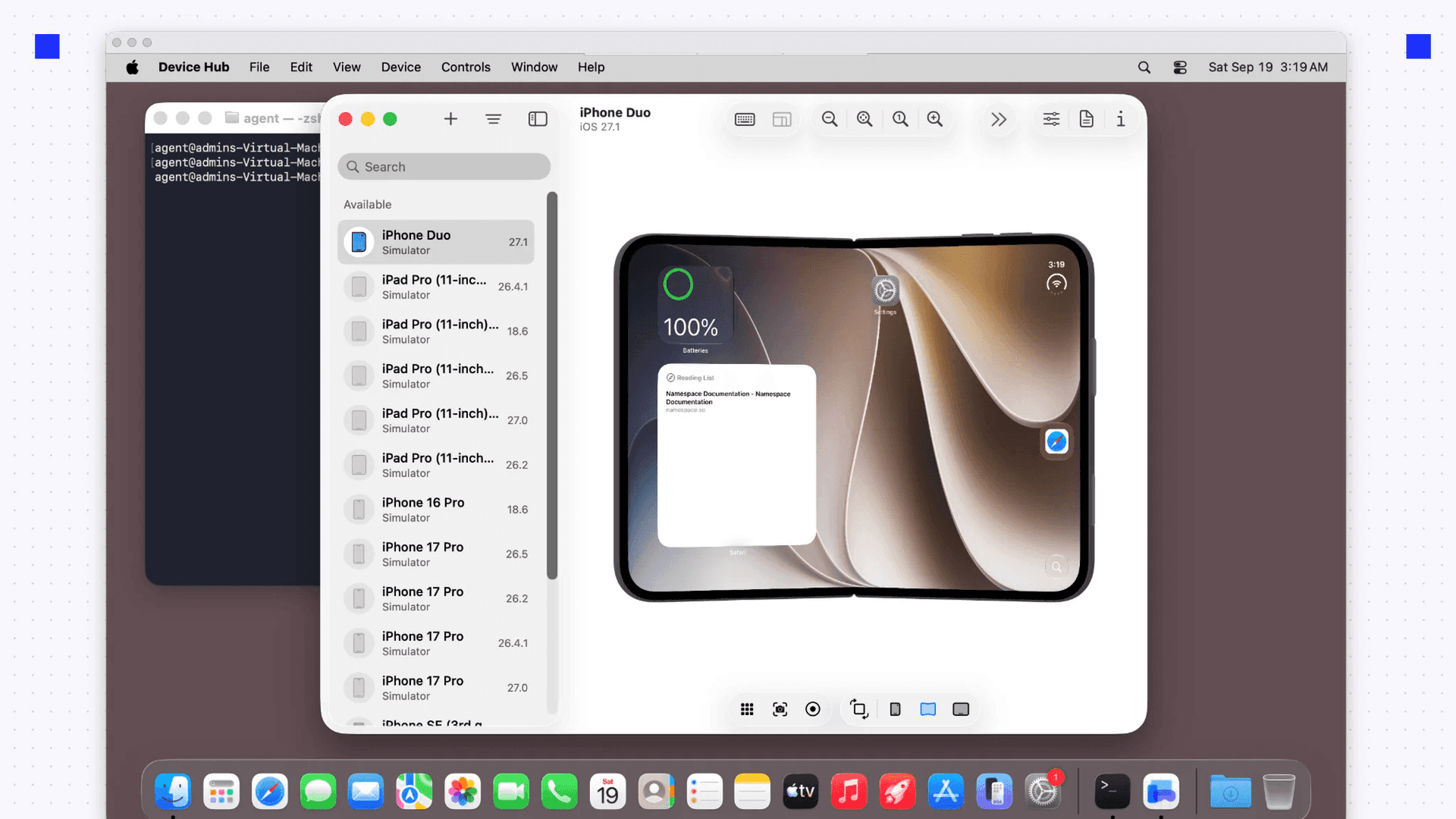Select iPhone 17 Pro 27.0 simulator
This screenshot has height=819, width=1456.
pos(436,688)
